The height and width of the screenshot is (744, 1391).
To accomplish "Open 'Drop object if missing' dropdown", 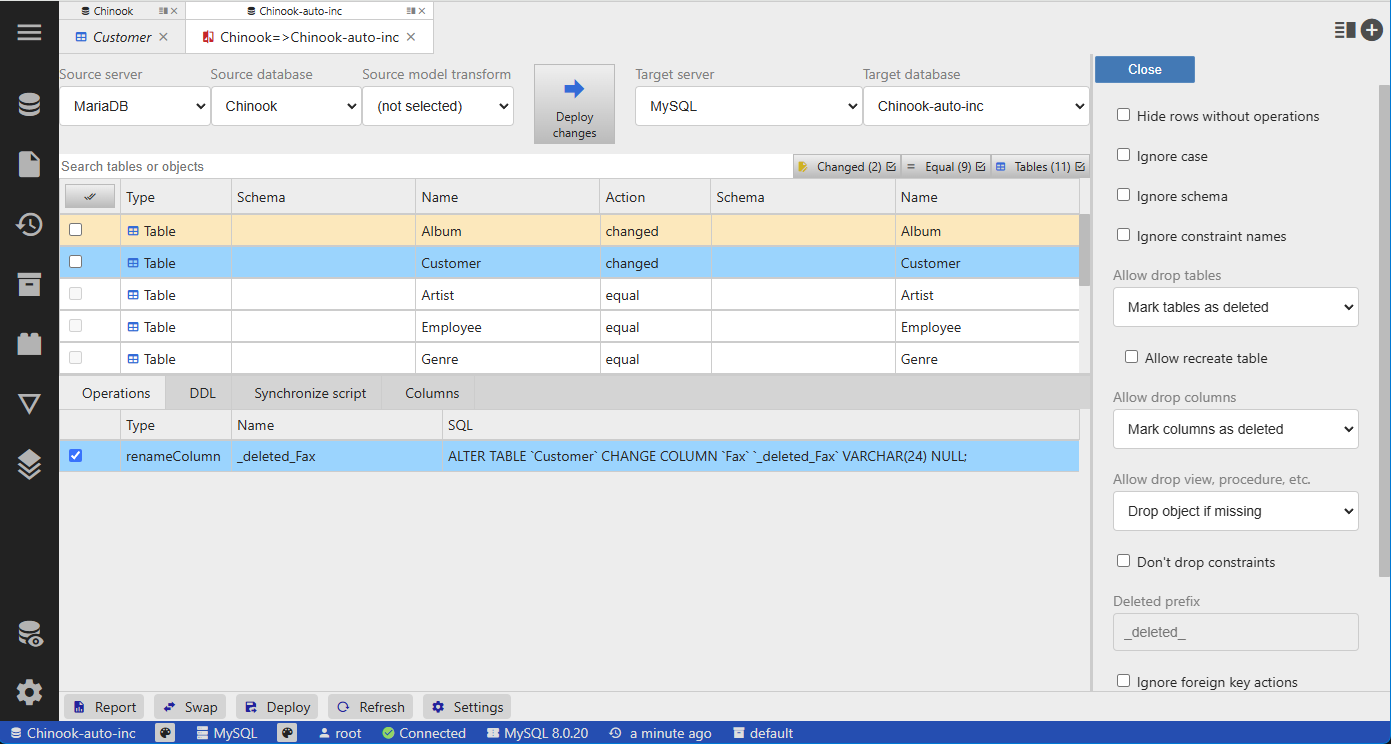I will coord(1236,511).
